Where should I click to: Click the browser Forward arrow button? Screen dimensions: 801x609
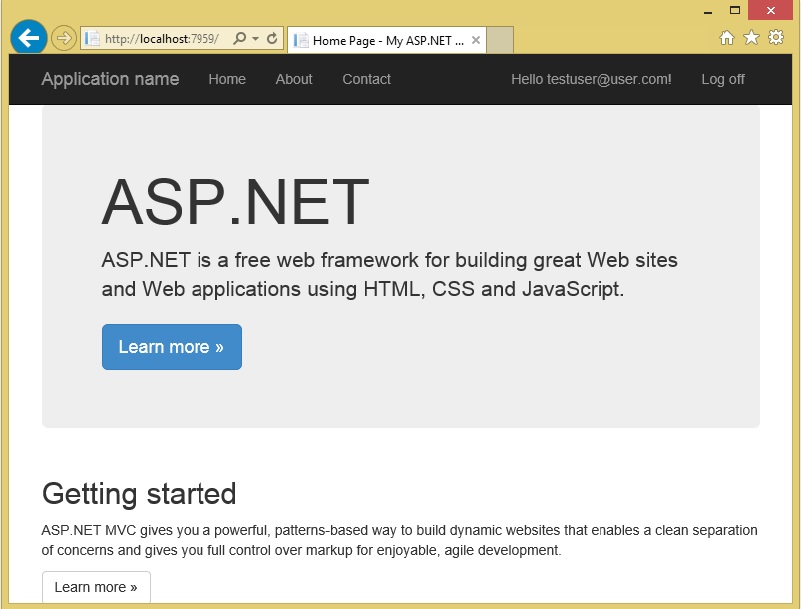pos(63,38)
